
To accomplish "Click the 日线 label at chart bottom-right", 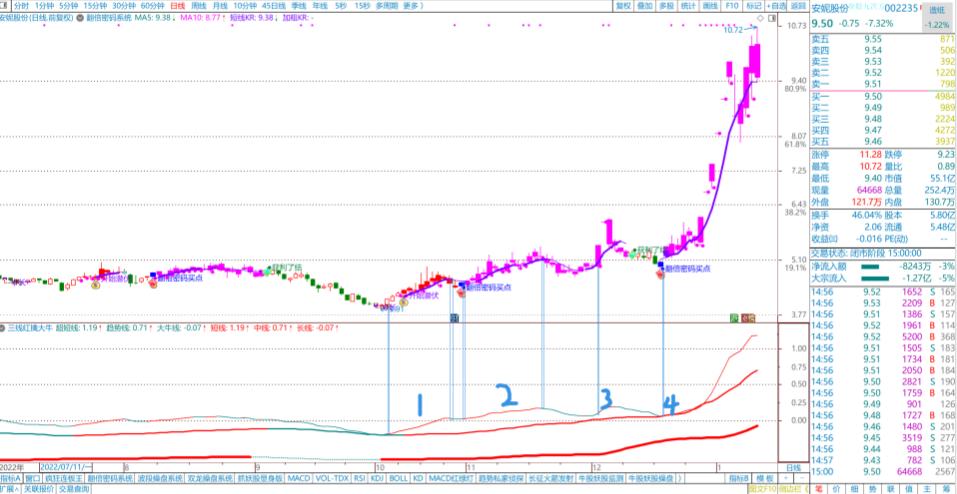I will [792, 468].
